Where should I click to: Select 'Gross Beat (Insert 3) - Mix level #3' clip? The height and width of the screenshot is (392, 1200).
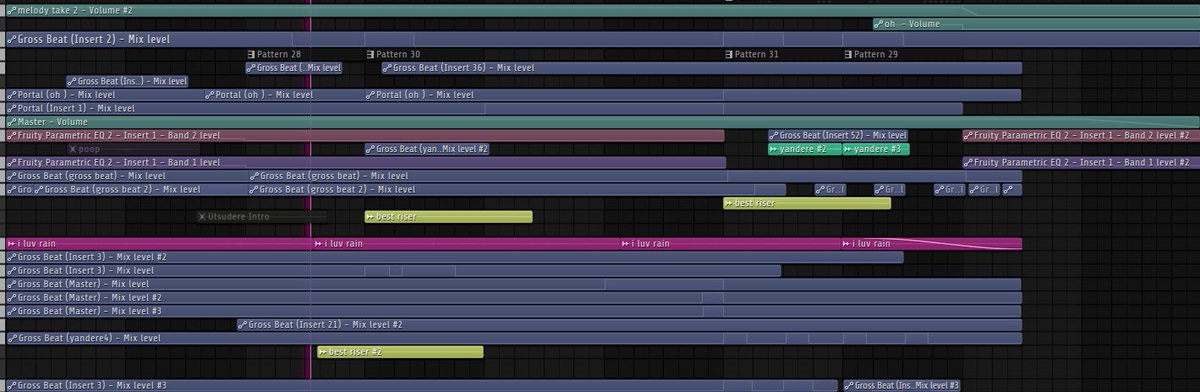coord(422,385)
